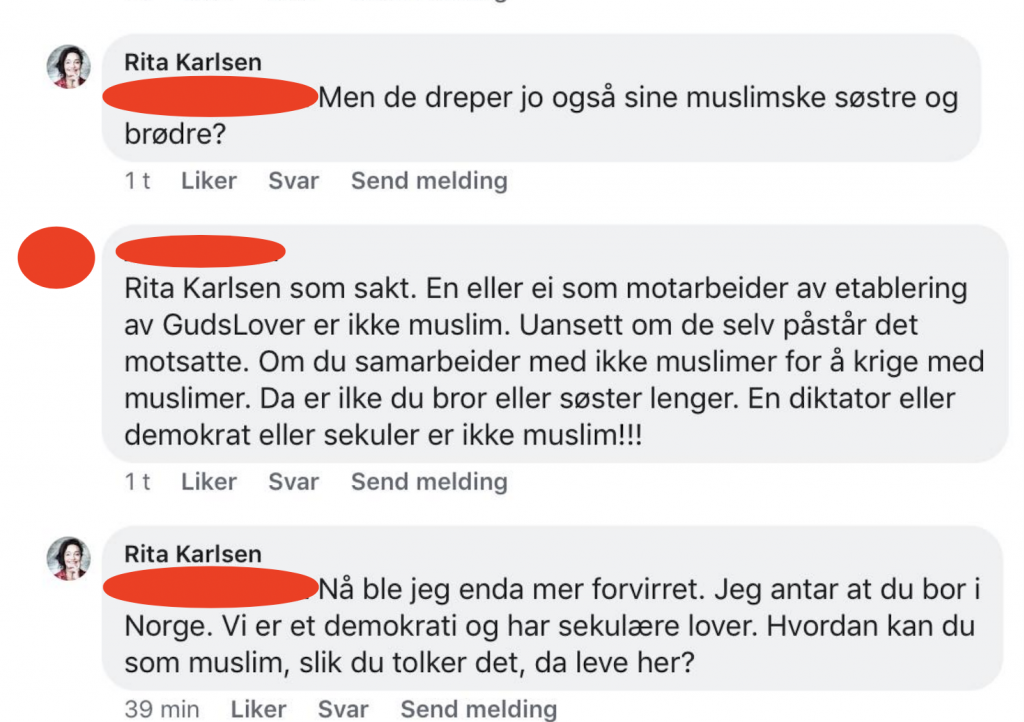Screen dimensions: 1024x722
Task: Click Send melding under the 'brødre?' comment
Action: 429,181
